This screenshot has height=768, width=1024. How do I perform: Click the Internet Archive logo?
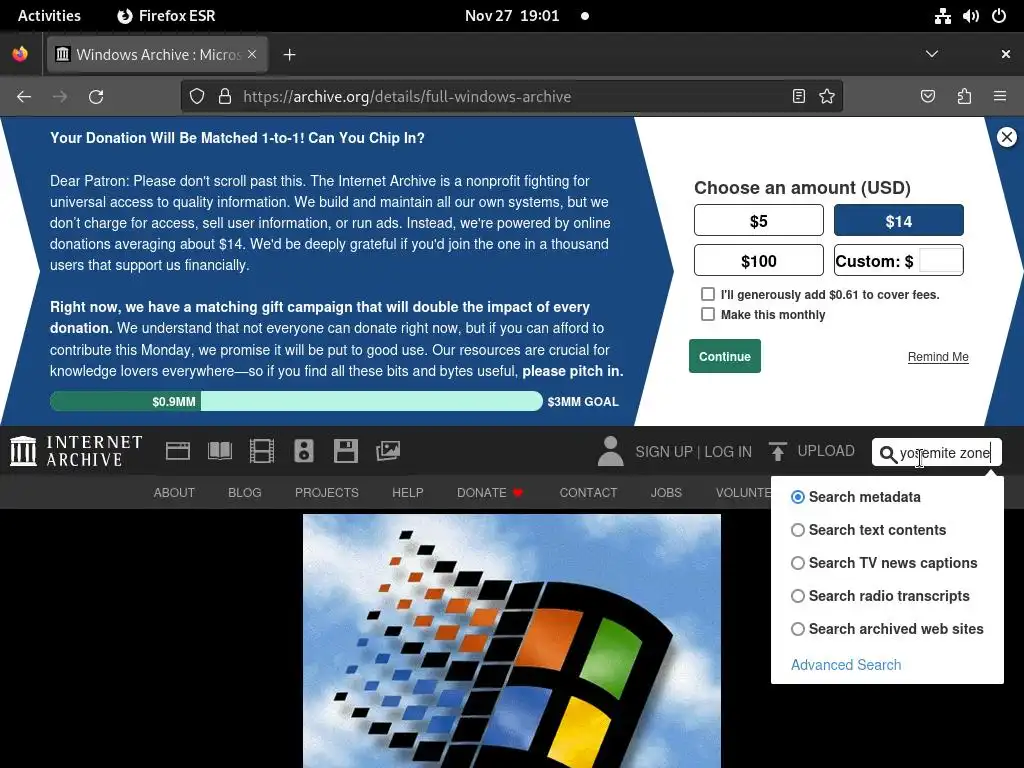tap(76, 451)
